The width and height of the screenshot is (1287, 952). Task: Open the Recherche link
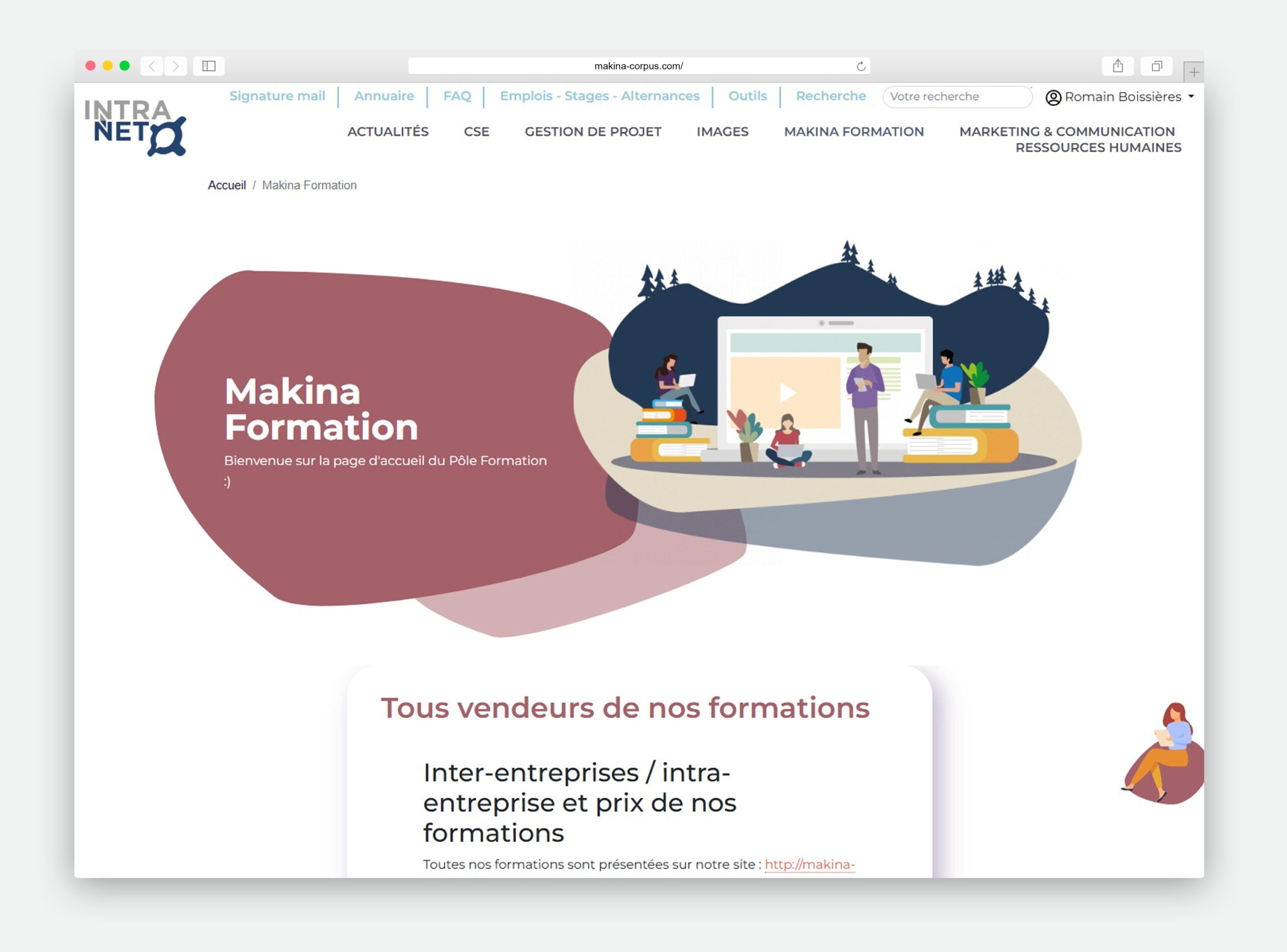click(831, 96)
